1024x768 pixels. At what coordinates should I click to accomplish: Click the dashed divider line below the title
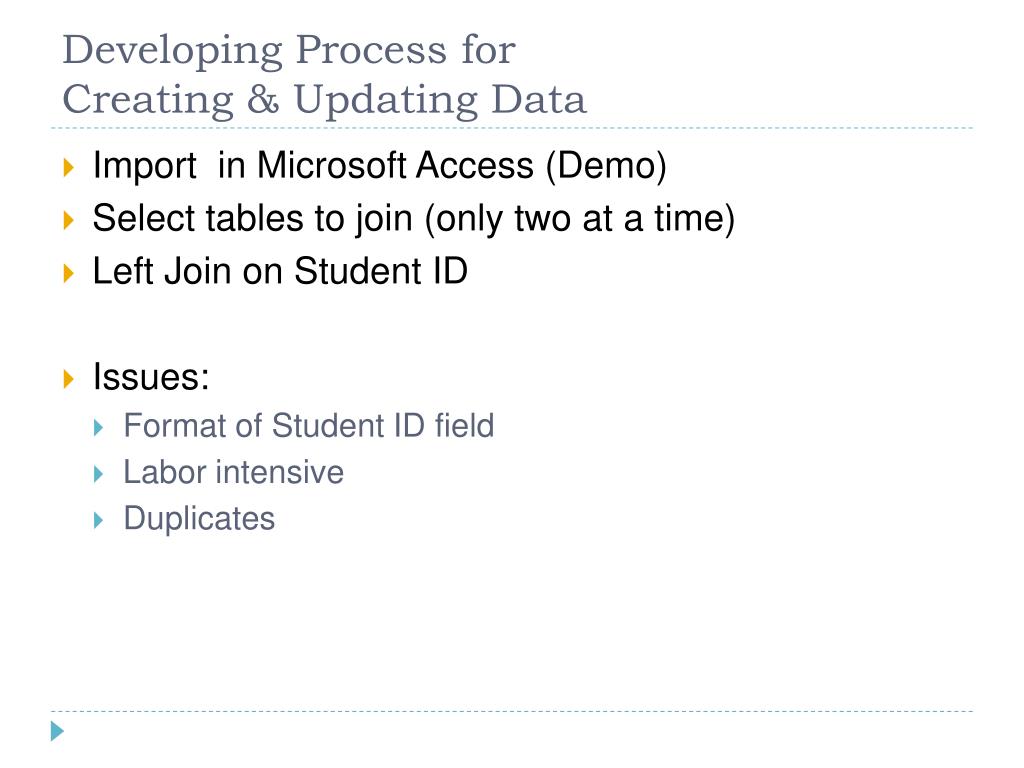click(512, 128)
